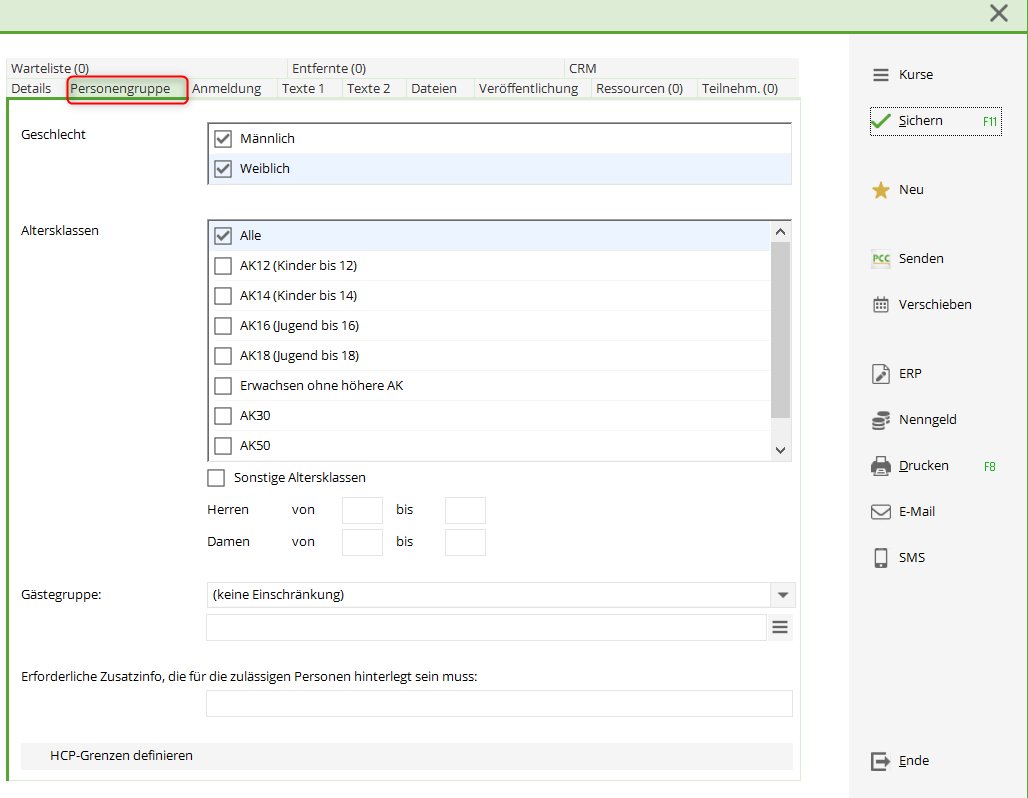Click the Verschieben calendar icon
The image size is (1028, 798).
pyautogui.click(x=881, y=305)
